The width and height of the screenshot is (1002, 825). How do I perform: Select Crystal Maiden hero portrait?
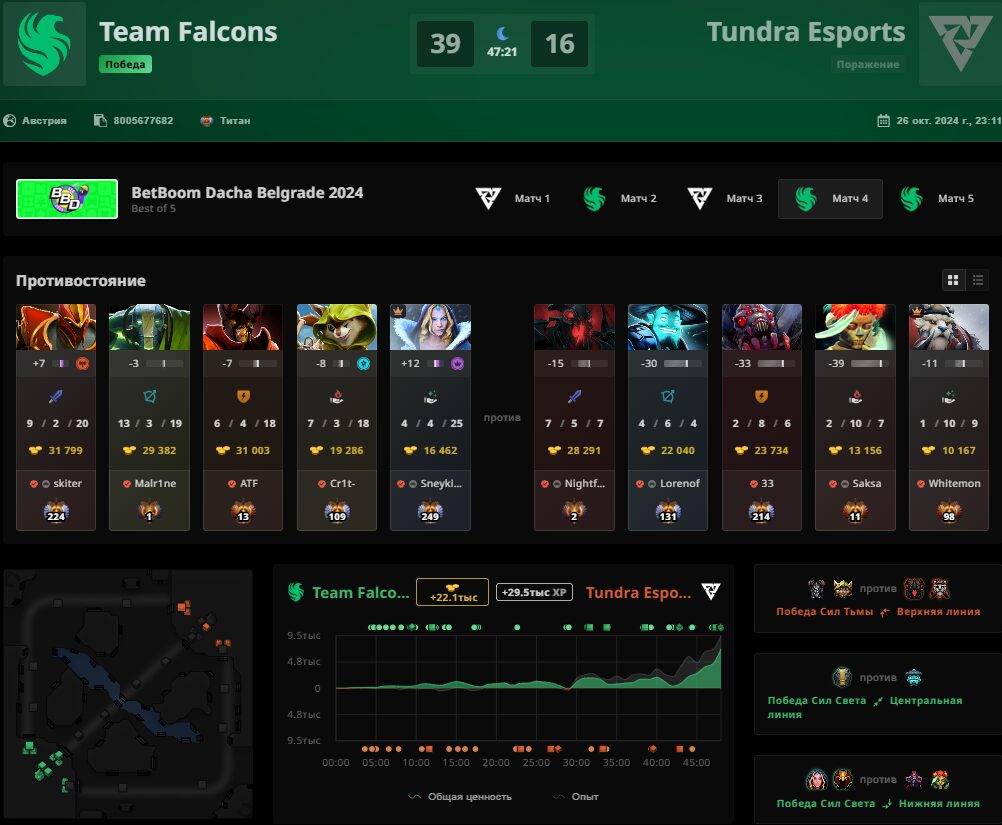(430, 327)
